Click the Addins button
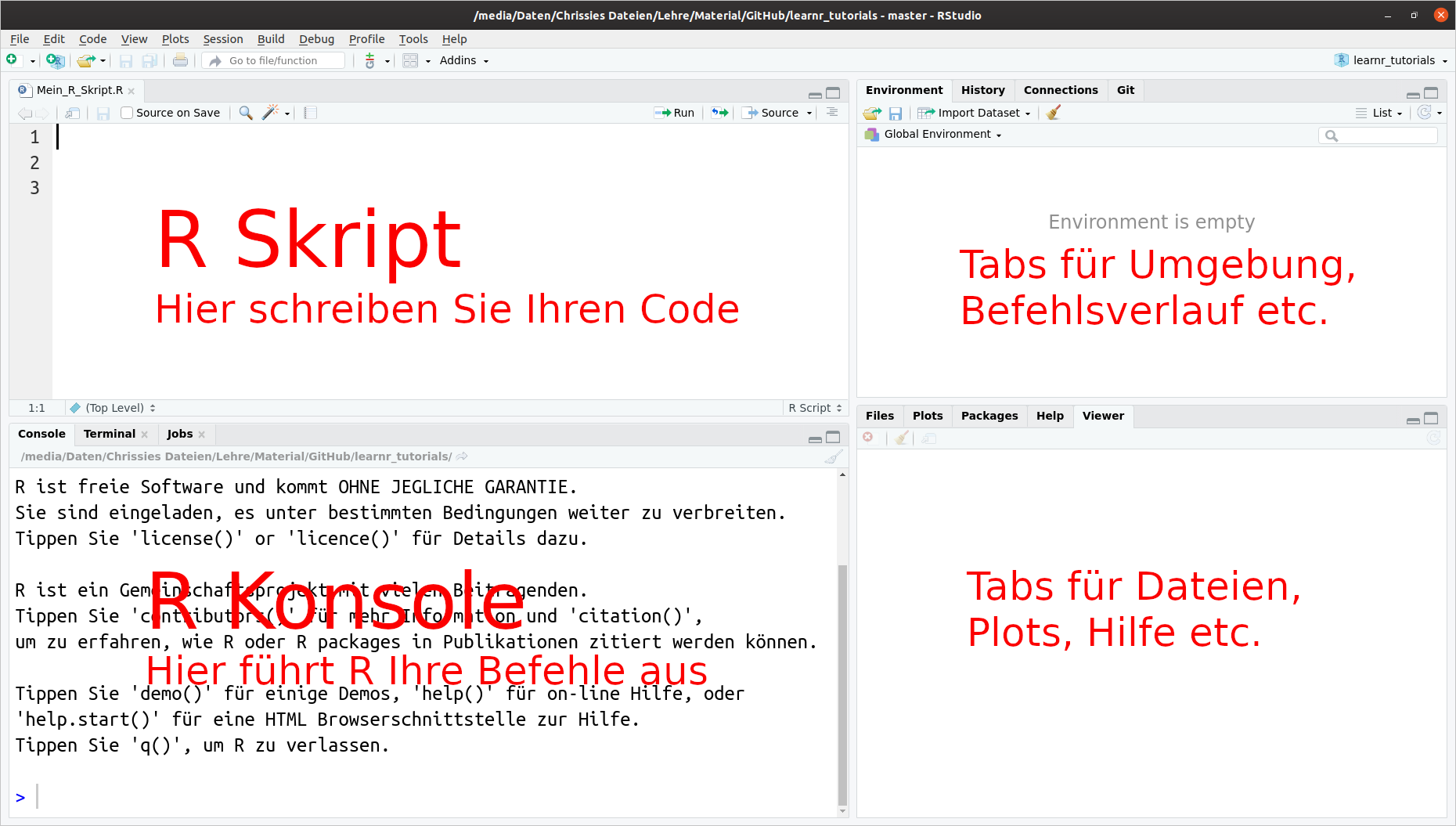 pos(463,60)
